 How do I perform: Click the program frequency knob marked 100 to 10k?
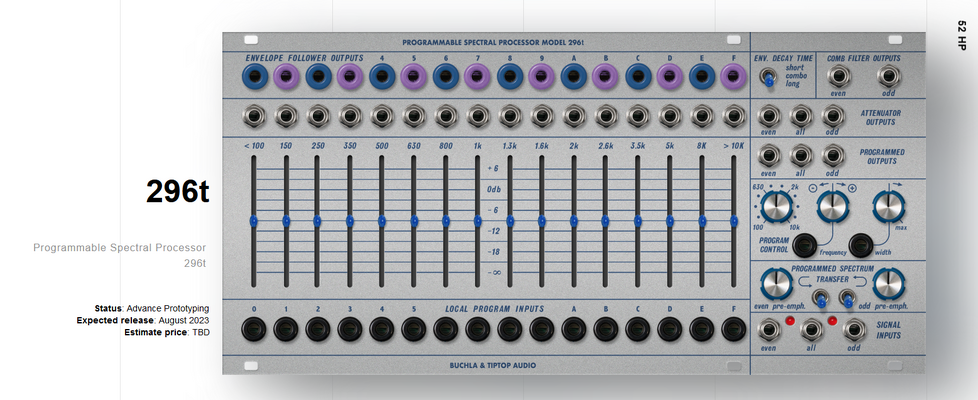point(777,207)
